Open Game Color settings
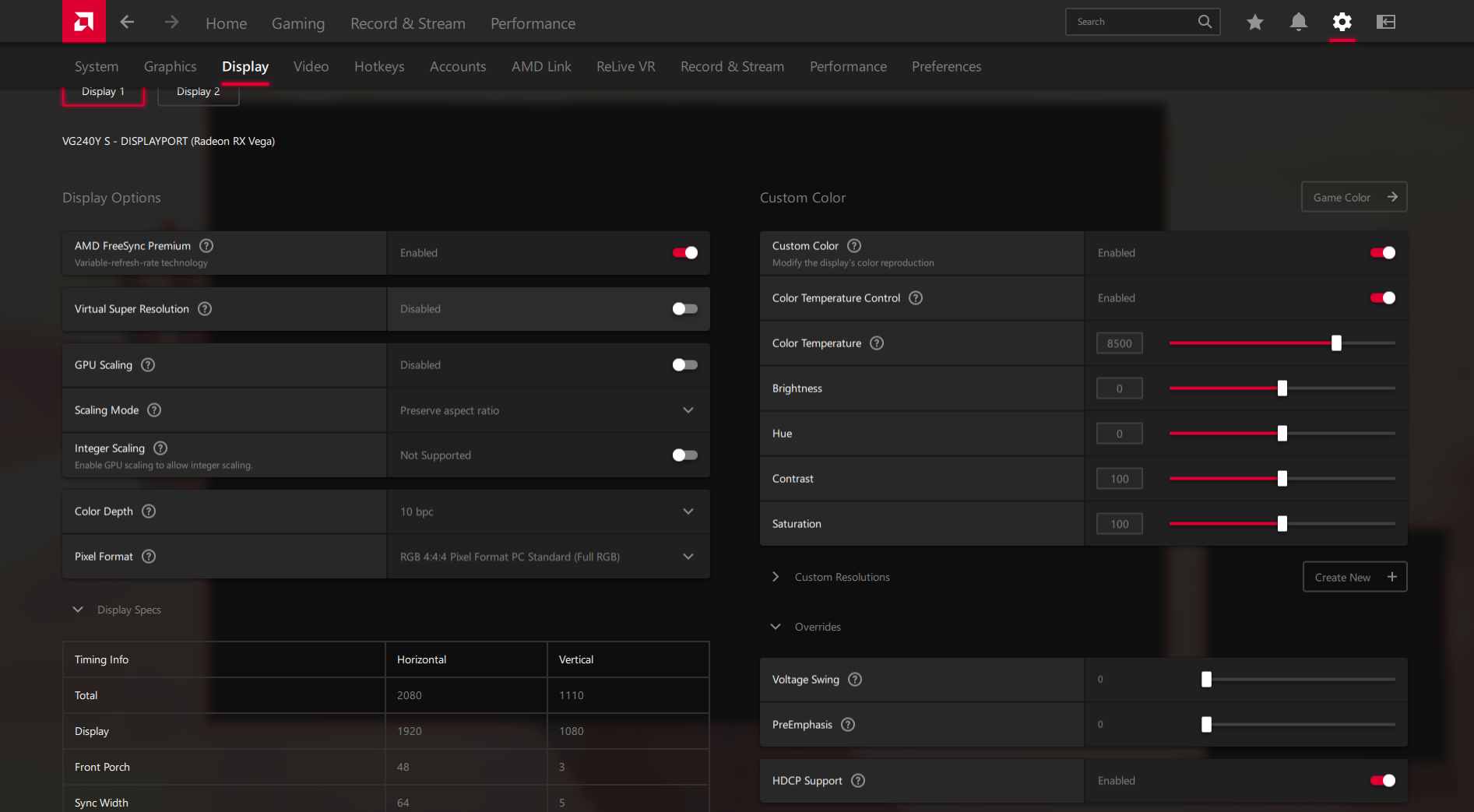This screenshot has height=812, width=1474. pos(1354,197)
